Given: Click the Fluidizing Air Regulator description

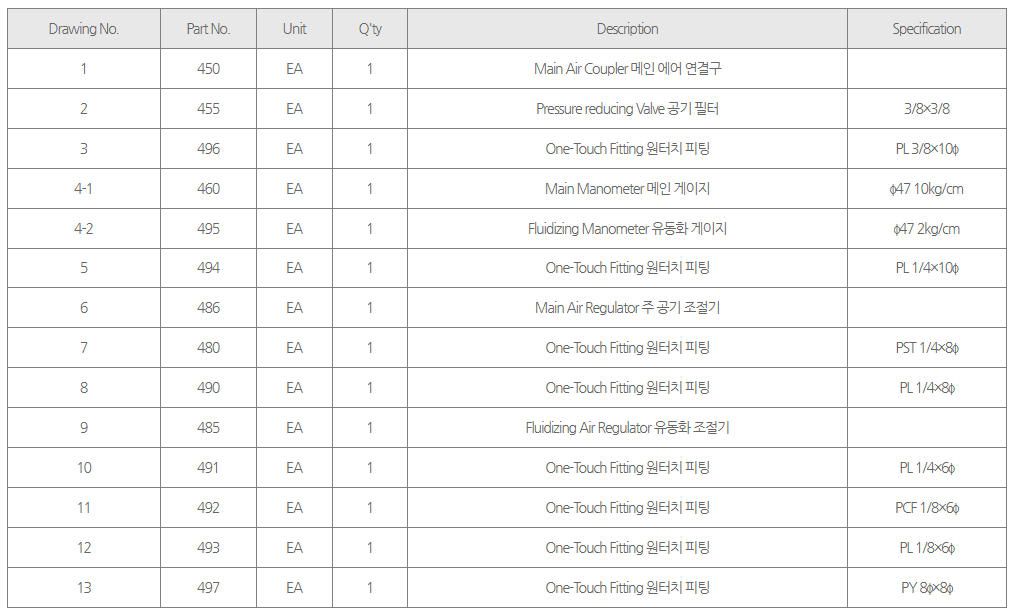Looking at the screenshot, I should click(x=627, y=428).
